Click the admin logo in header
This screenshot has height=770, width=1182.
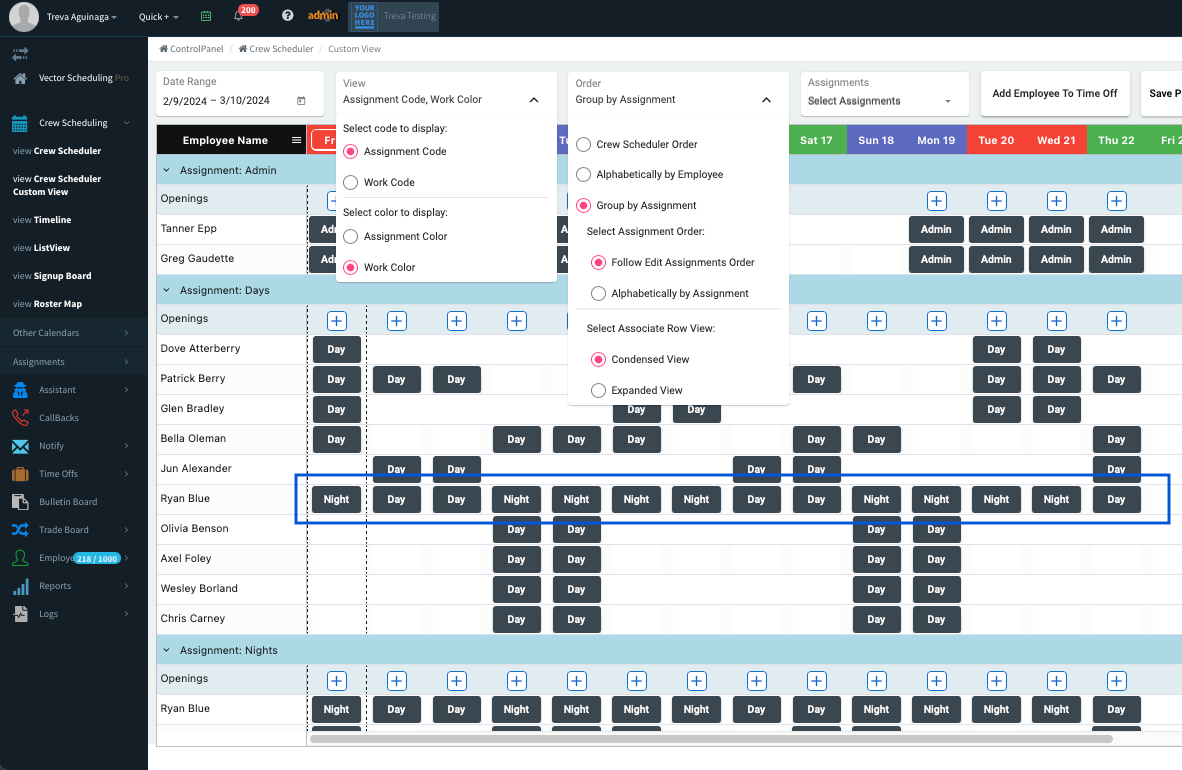323,16
